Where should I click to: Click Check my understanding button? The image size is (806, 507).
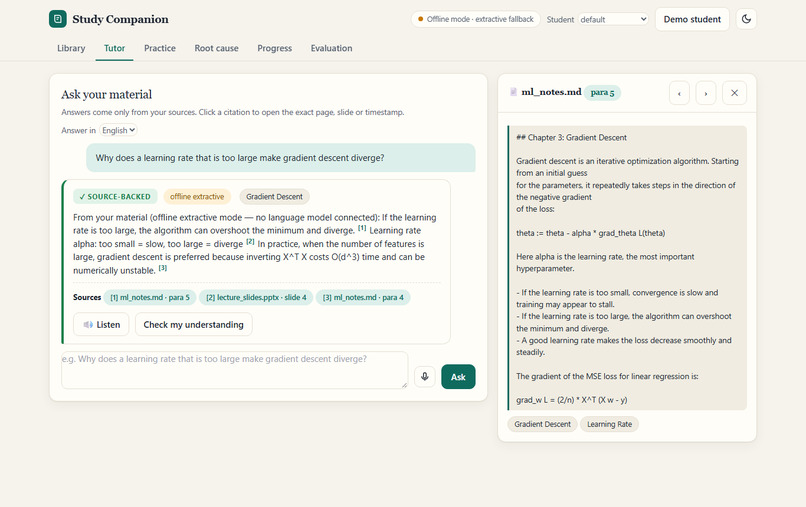(x=193, y=324)
